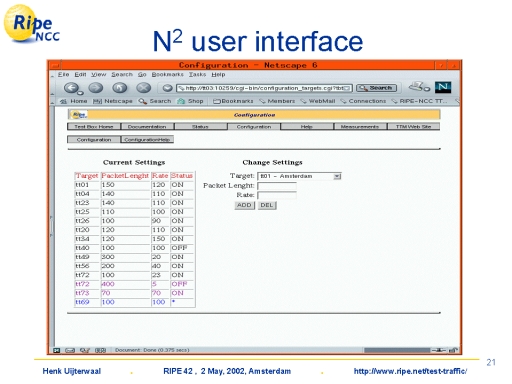Image resolution: width=512 pixels, height=384 pixels.
Task: Click the Search button beside the address bar
Action: coord(376,88)
